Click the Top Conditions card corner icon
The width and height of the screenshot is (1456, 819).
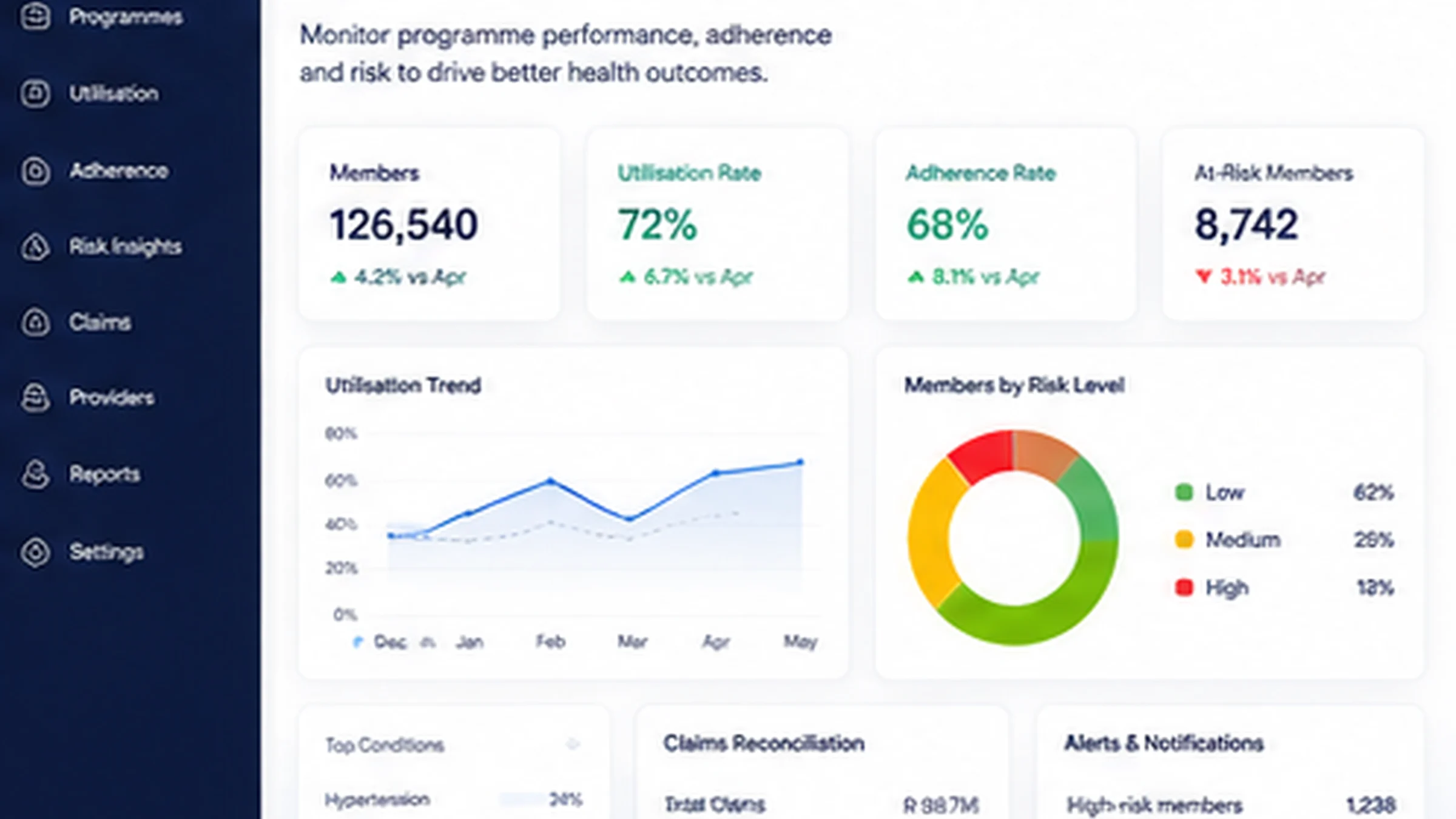[573, 744]
